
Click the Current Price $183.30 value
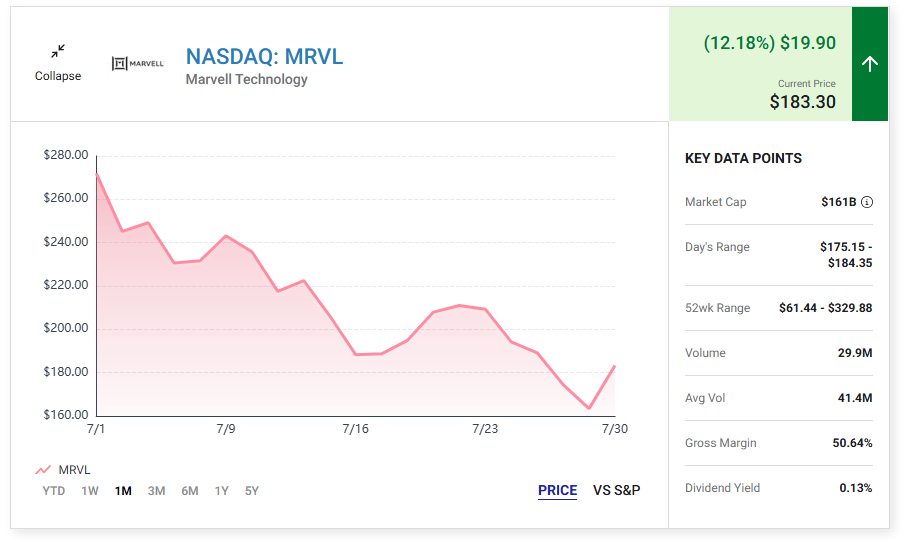[802, 102]
